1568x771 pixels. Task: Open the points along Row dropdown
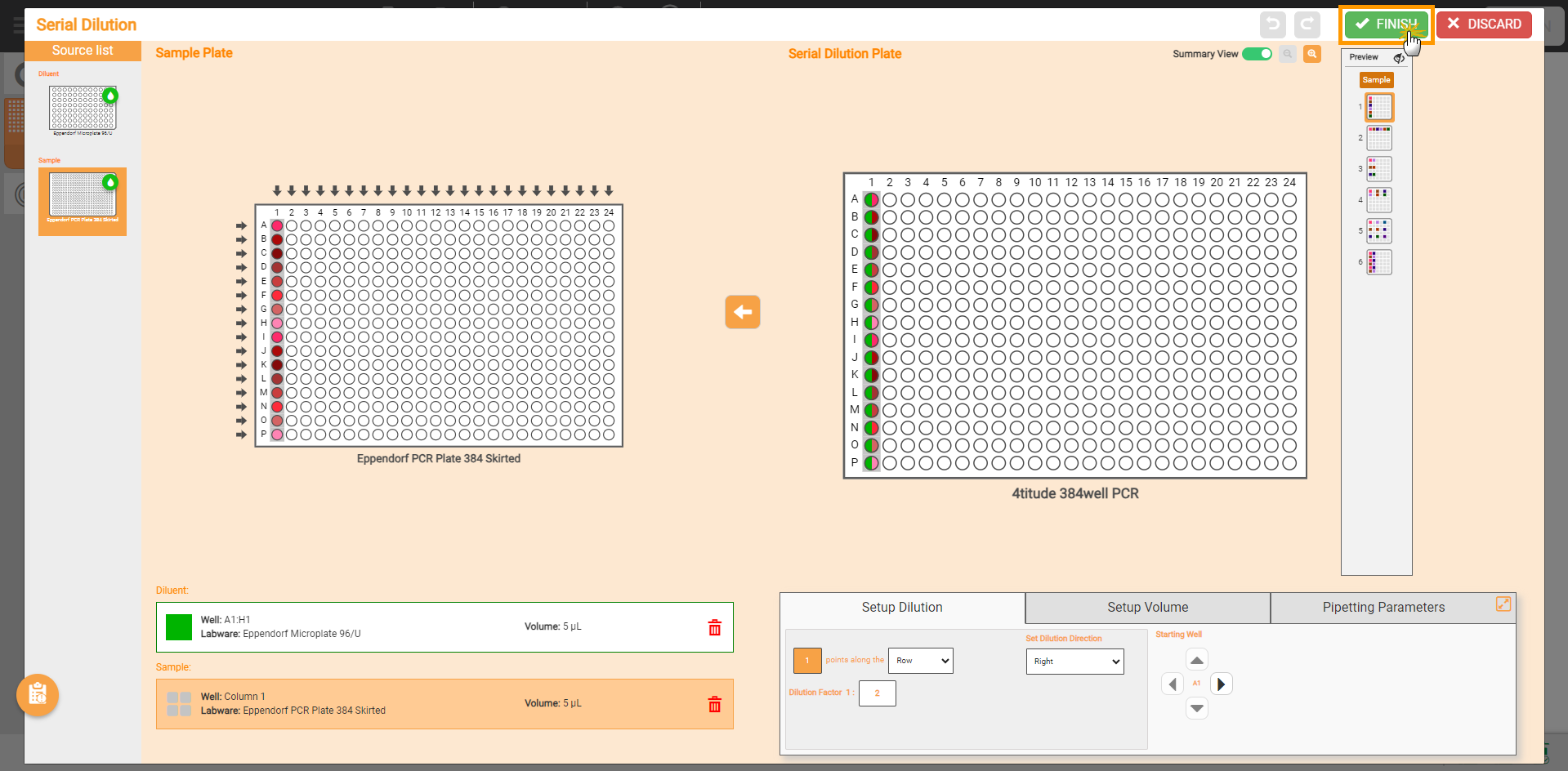(x=920, y=661)
